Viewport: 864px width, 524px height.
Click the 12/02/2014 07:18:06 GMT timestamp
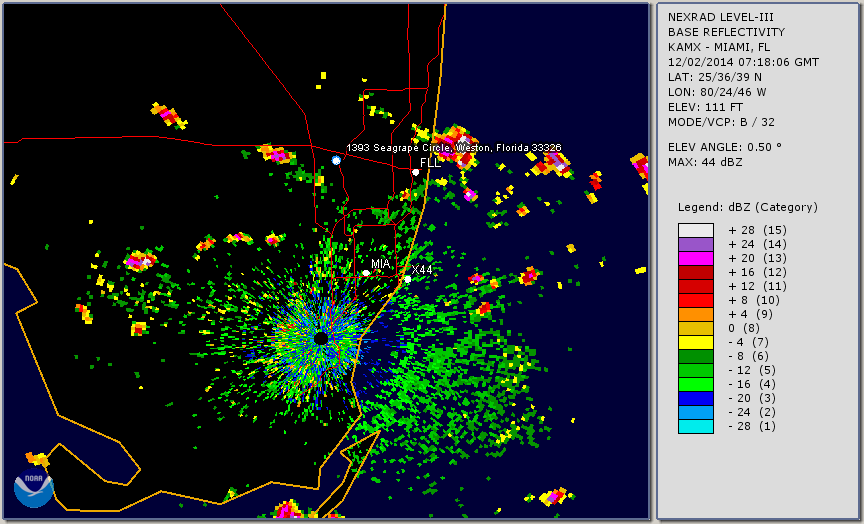[743, 62]
